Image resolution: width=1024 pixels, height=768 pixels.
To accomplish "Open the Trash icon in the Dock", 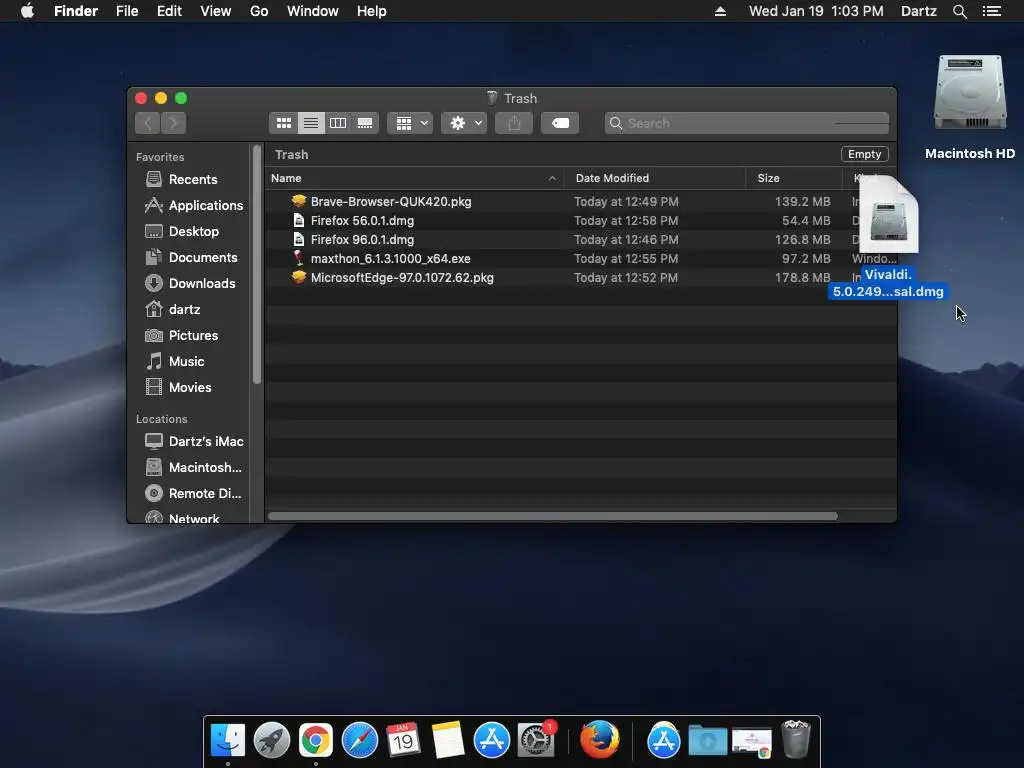I will pyautogui.click(x=795, y=739).
